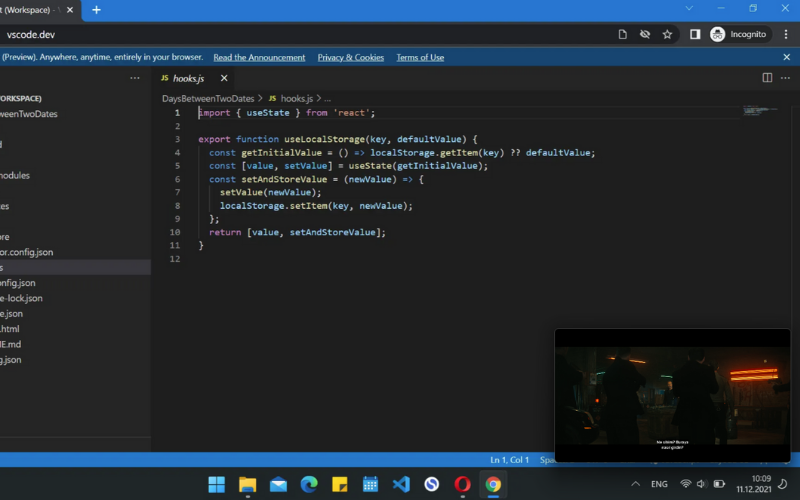Open a new Chrome tab
Image resolution: width=800 pixels, height=500 pixels.
[96, 9]
